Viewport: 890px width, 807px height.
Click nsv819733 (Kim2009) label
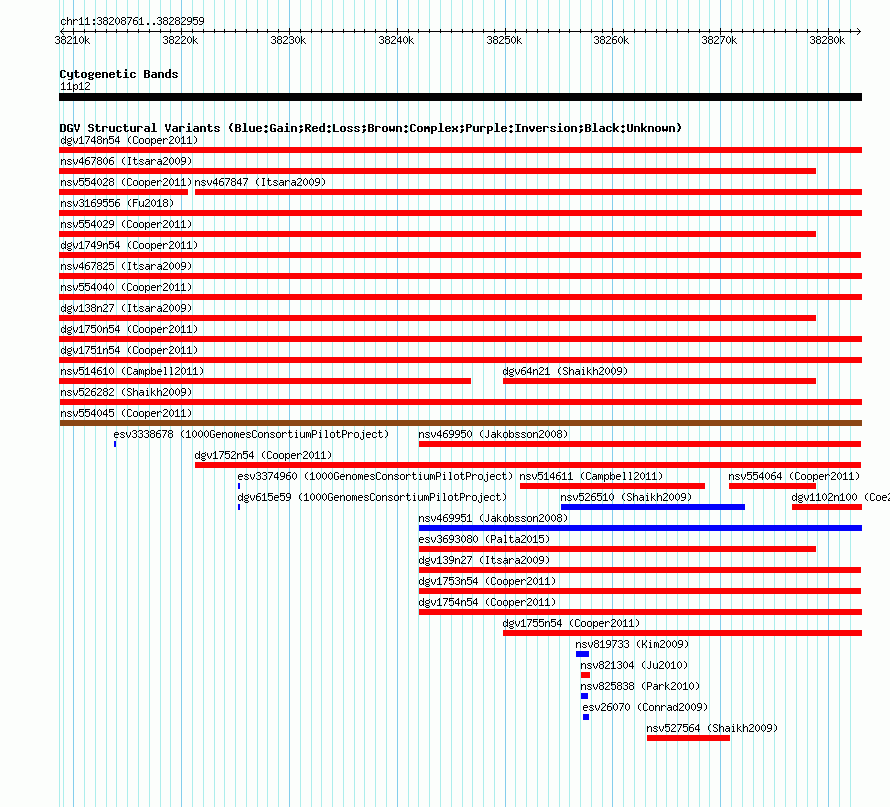(632, 644)
